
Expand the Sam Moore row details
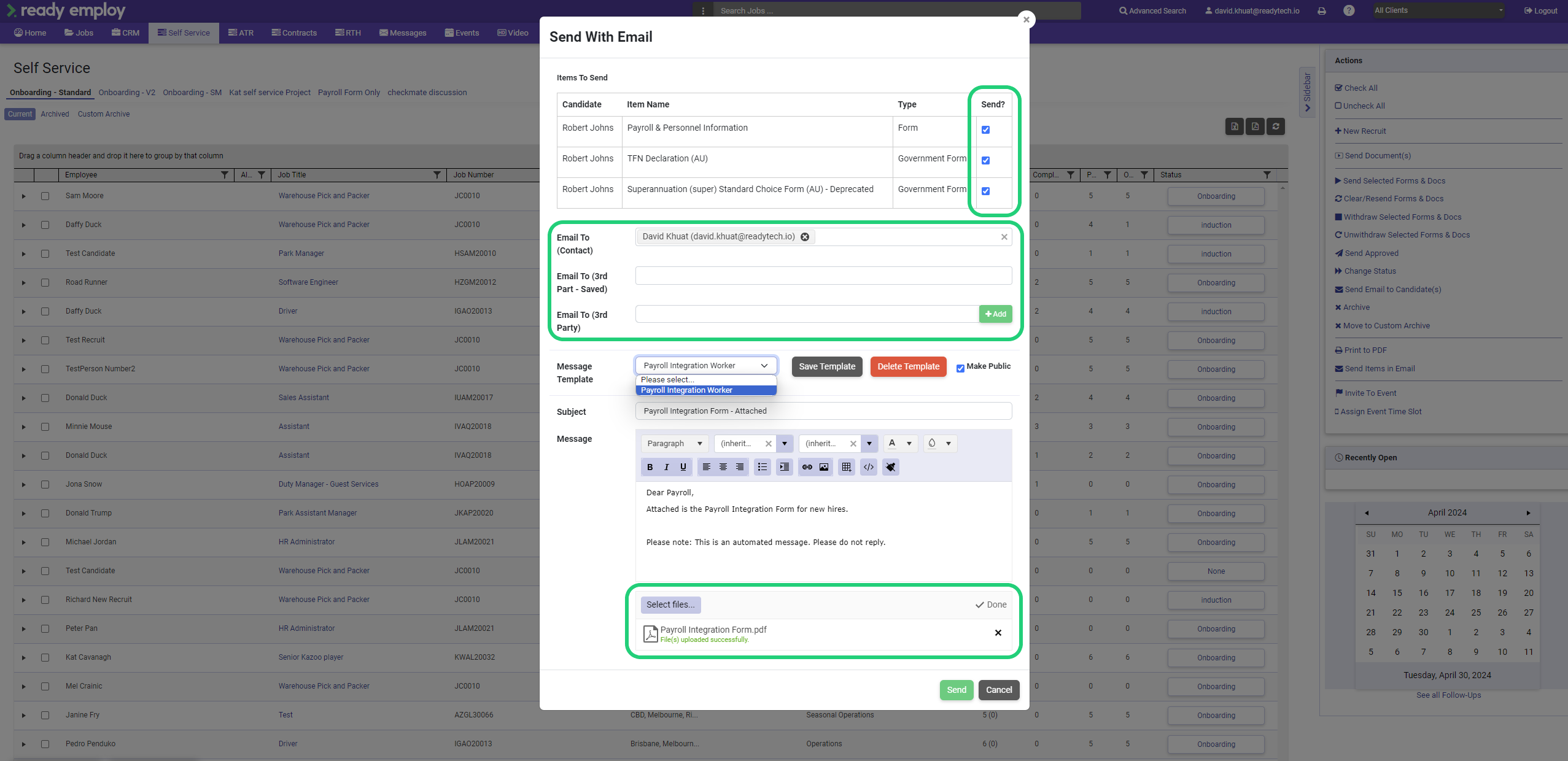point(24,196)
